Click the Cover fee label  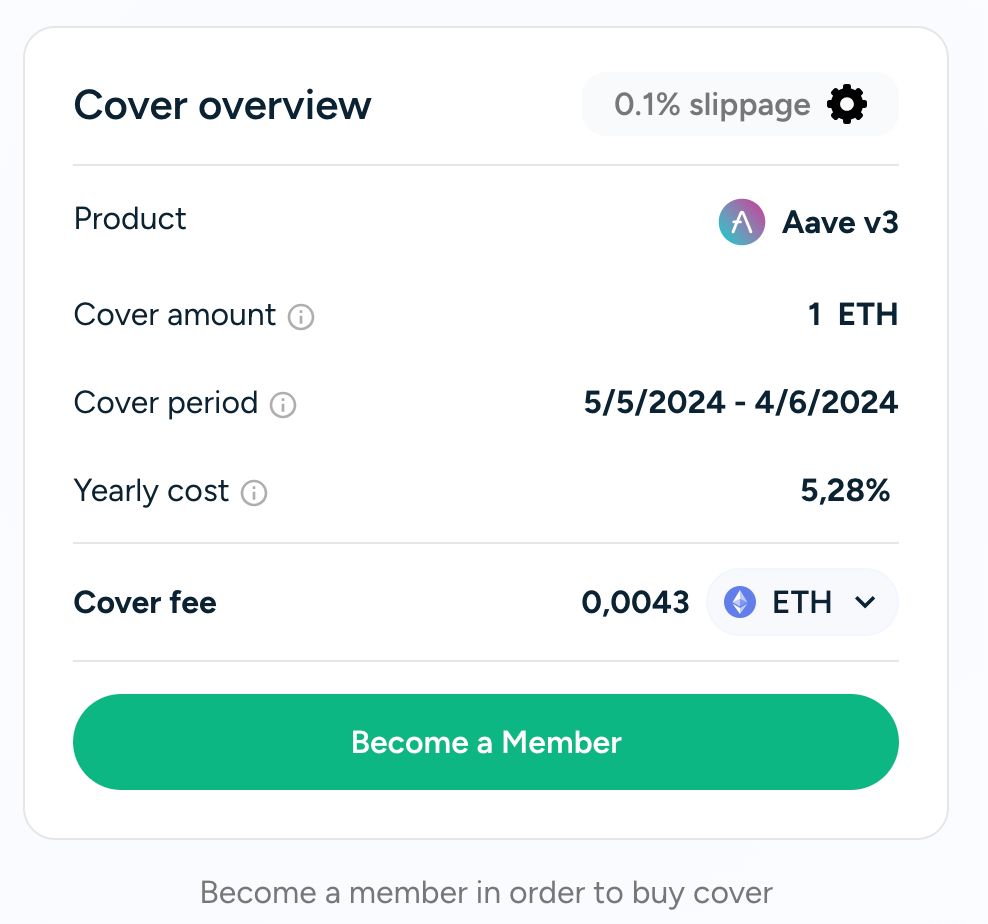coord(145,602)
